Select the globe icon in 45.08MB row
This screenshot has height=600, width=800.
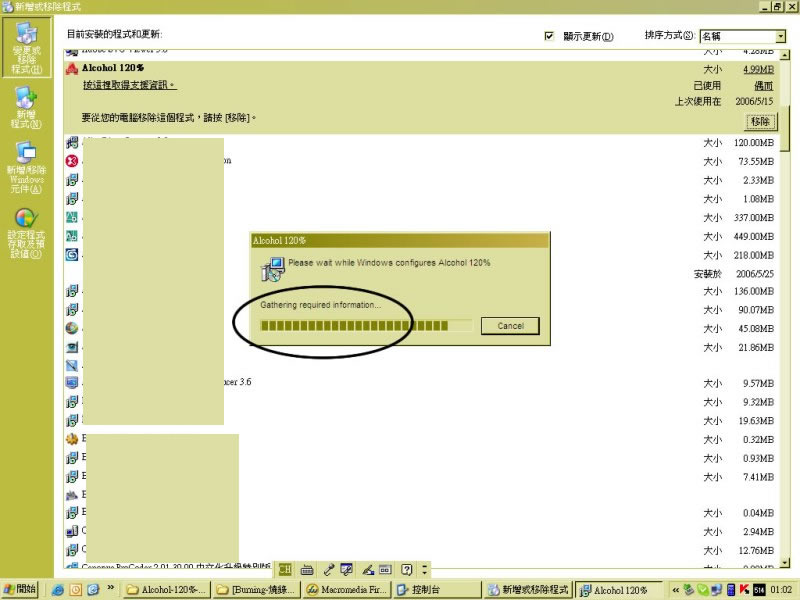coord(72,328)
